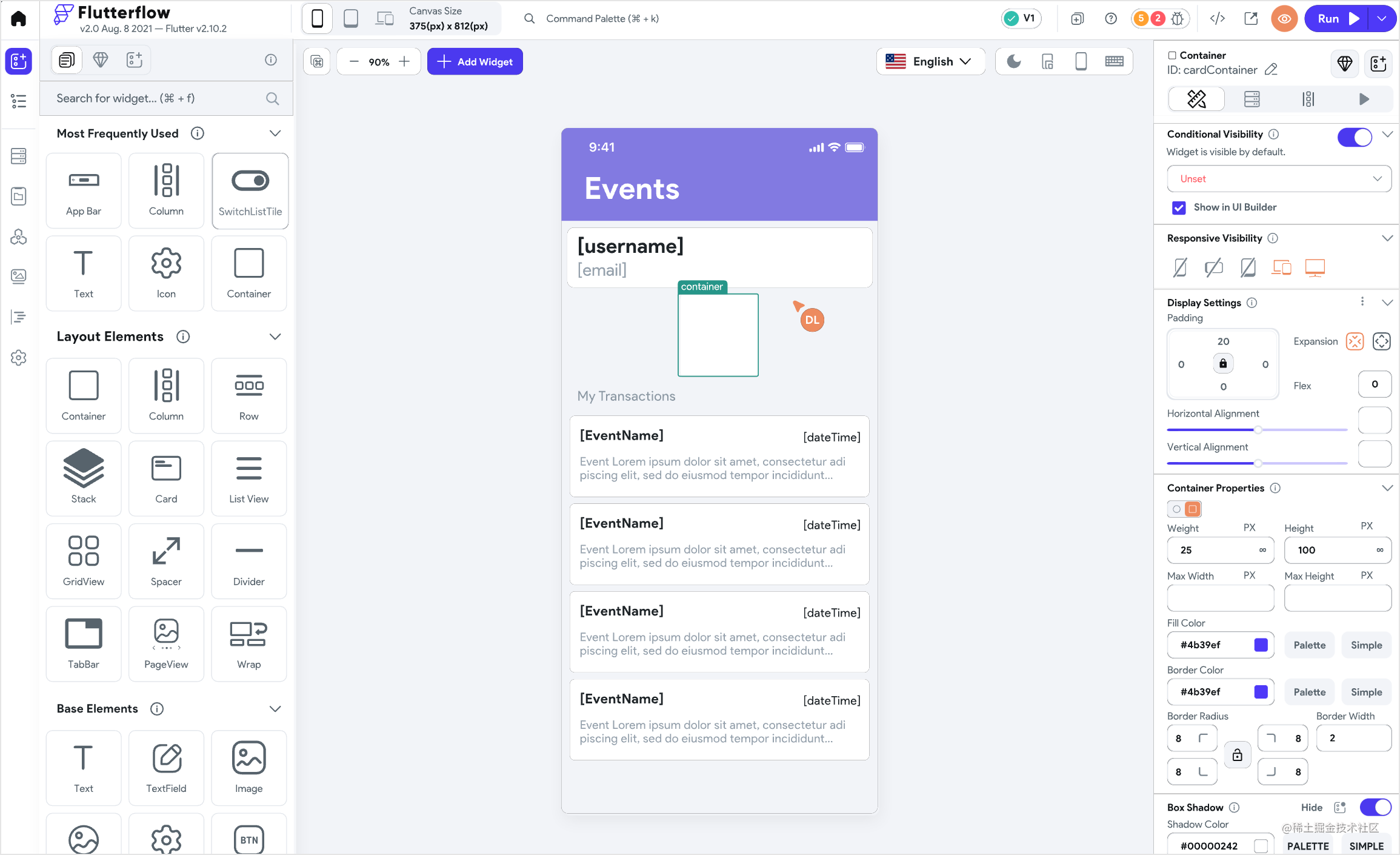1400x855 pixels.
Task: Click the V1 version button
Action: (1021, 18)
